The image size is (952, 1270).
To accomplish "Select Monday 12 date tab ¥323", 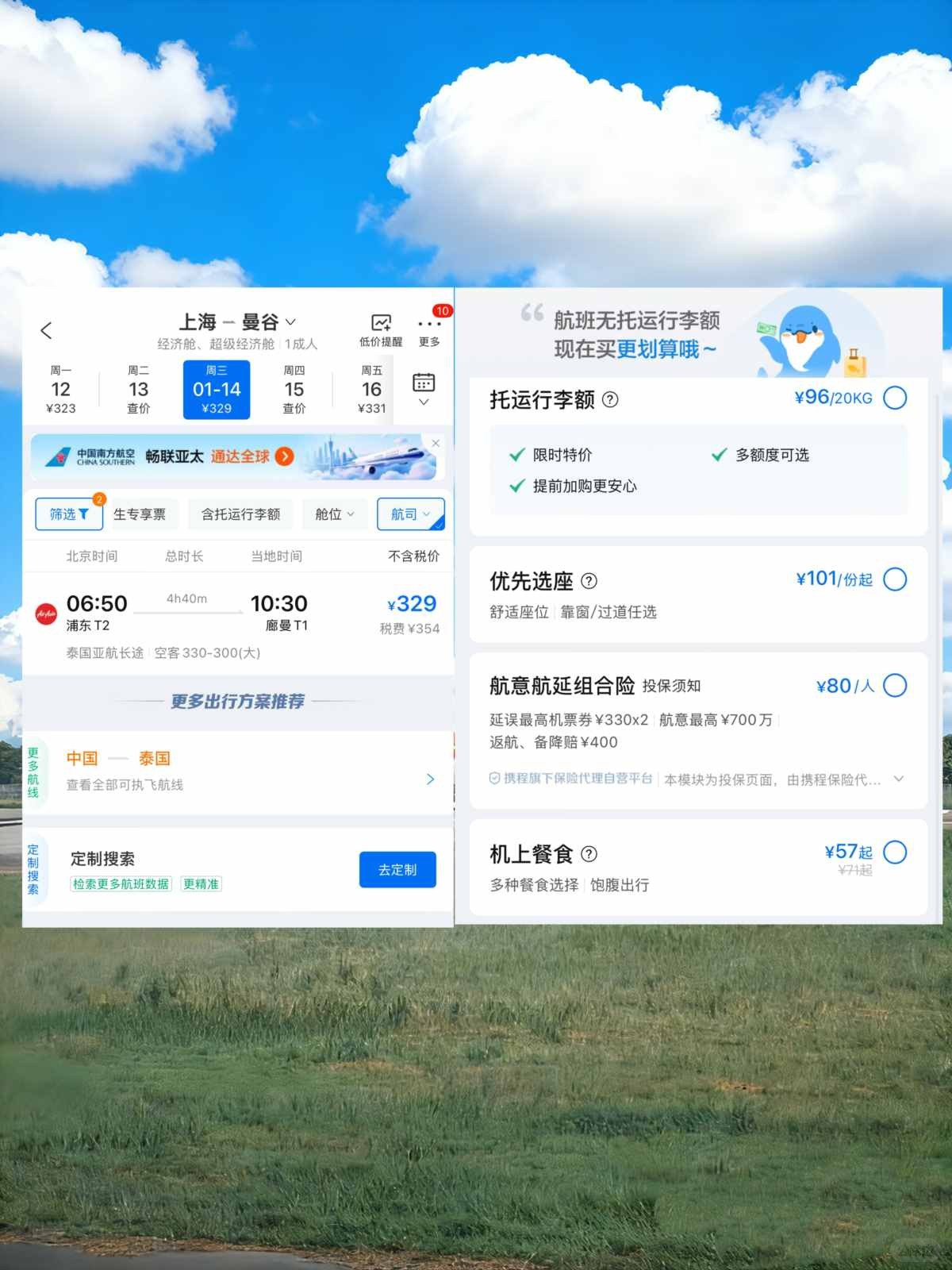I will tap(61, 390).
